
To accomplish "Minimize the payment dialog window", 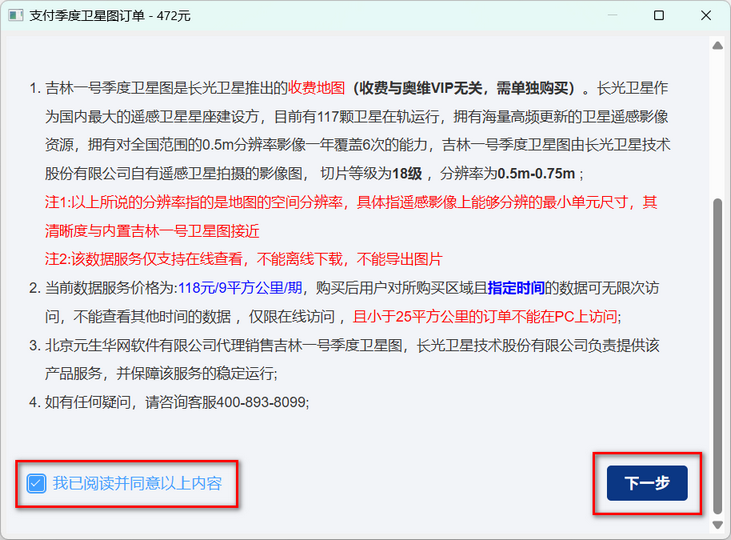I will click(x=612, y=15).
